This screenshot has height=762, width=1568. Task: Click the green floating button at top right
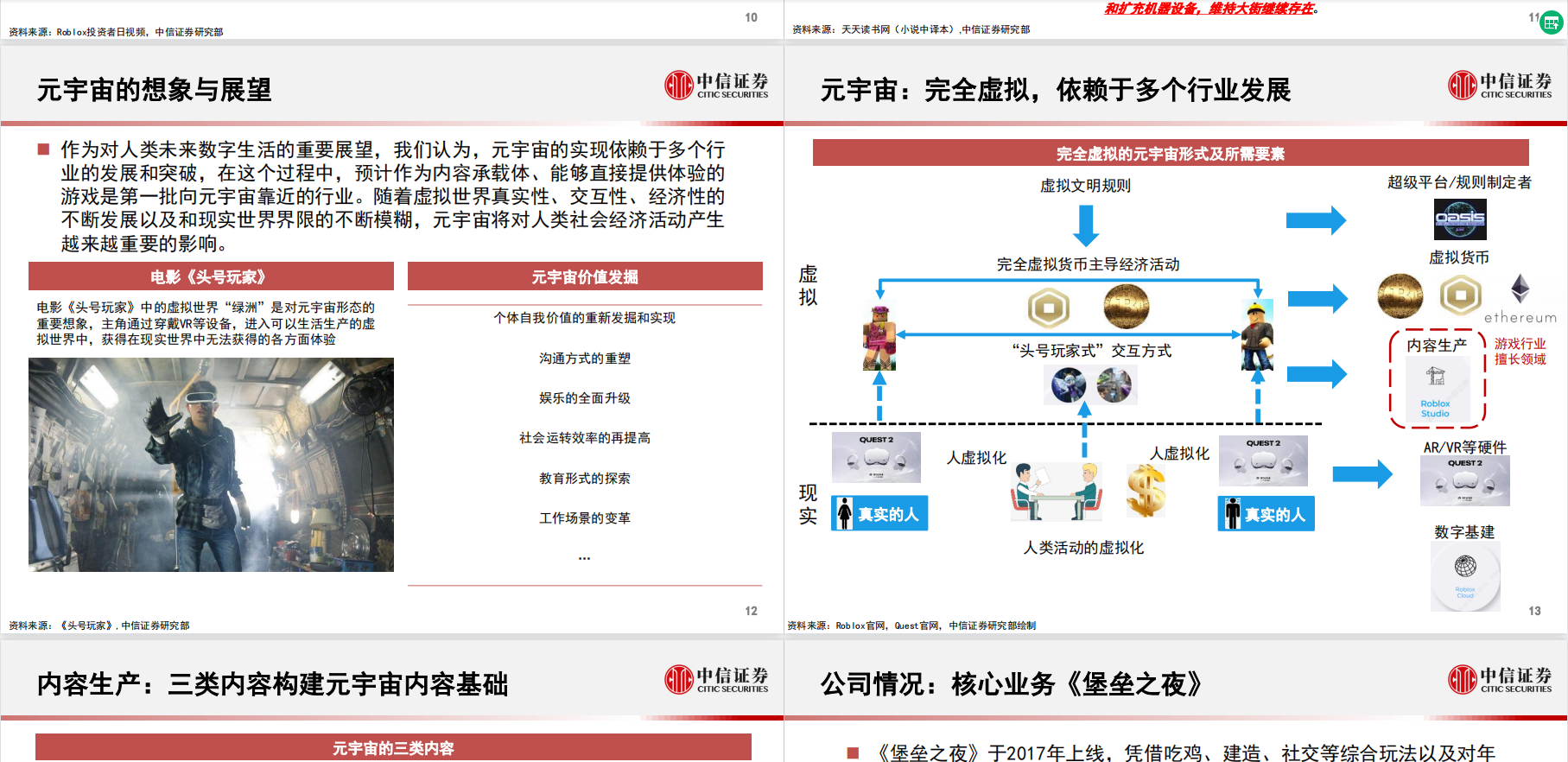coord(1552,22)
